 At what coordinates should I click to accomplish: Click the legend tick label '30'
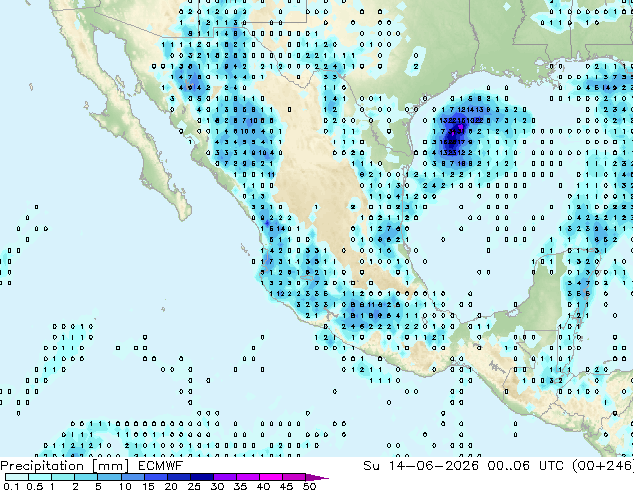click(217, 486)
